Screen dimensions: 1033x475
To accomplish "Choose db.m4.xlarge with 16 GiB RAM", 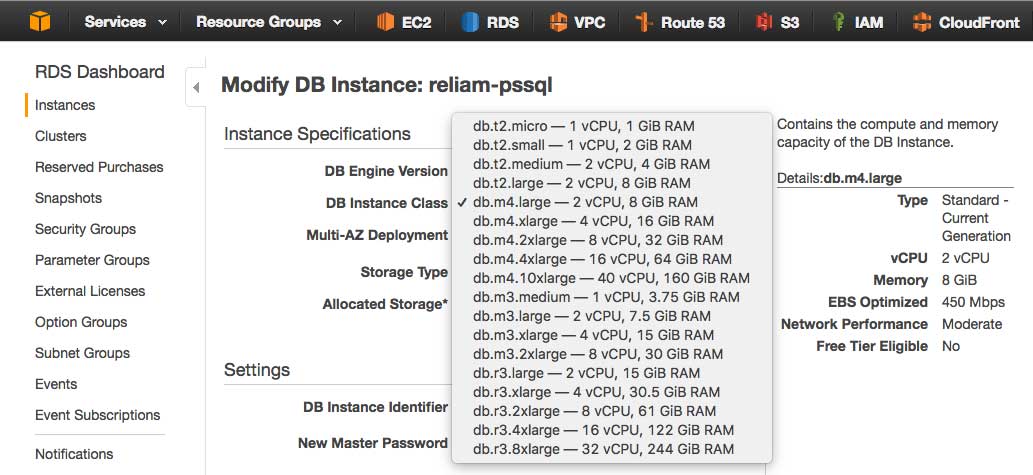I will (593, 221).
